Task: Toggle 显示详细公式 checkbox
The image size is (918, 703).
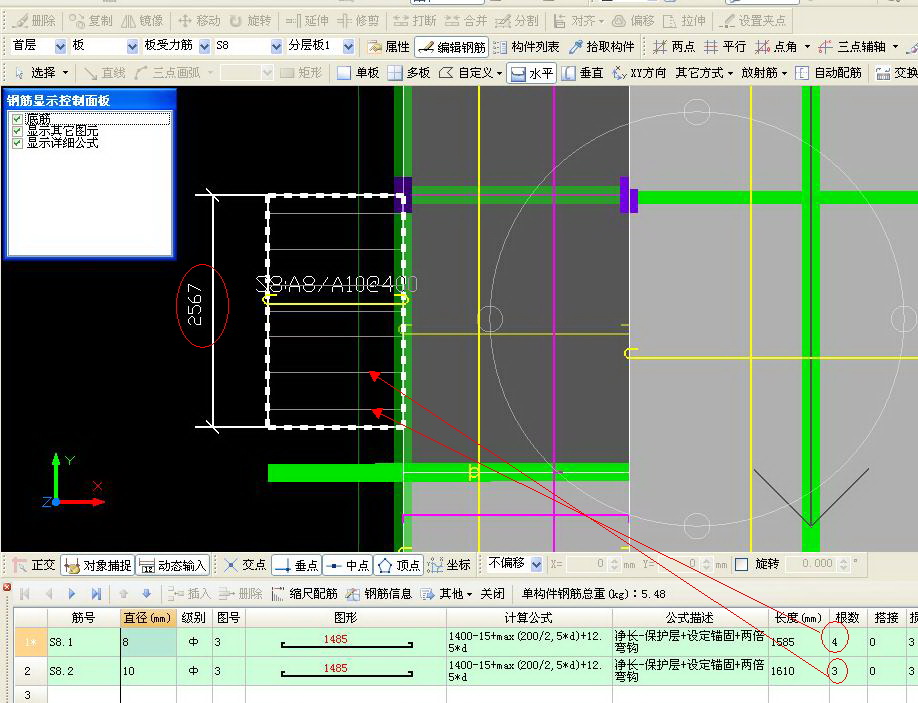Action: (17, 143)
